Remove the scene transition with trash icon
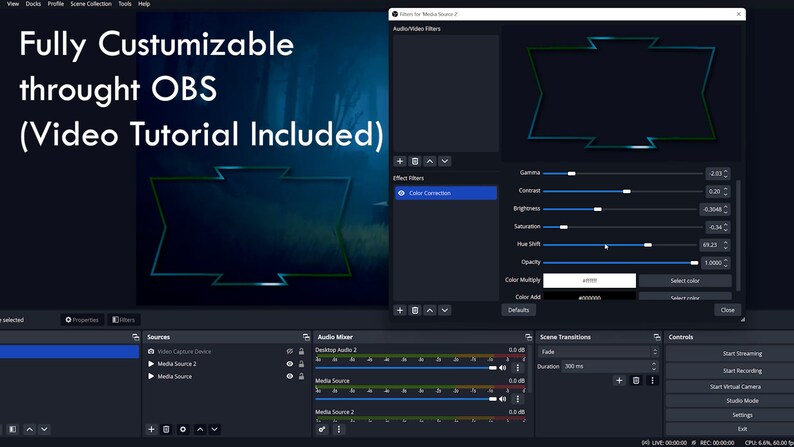 pos(636,380)
